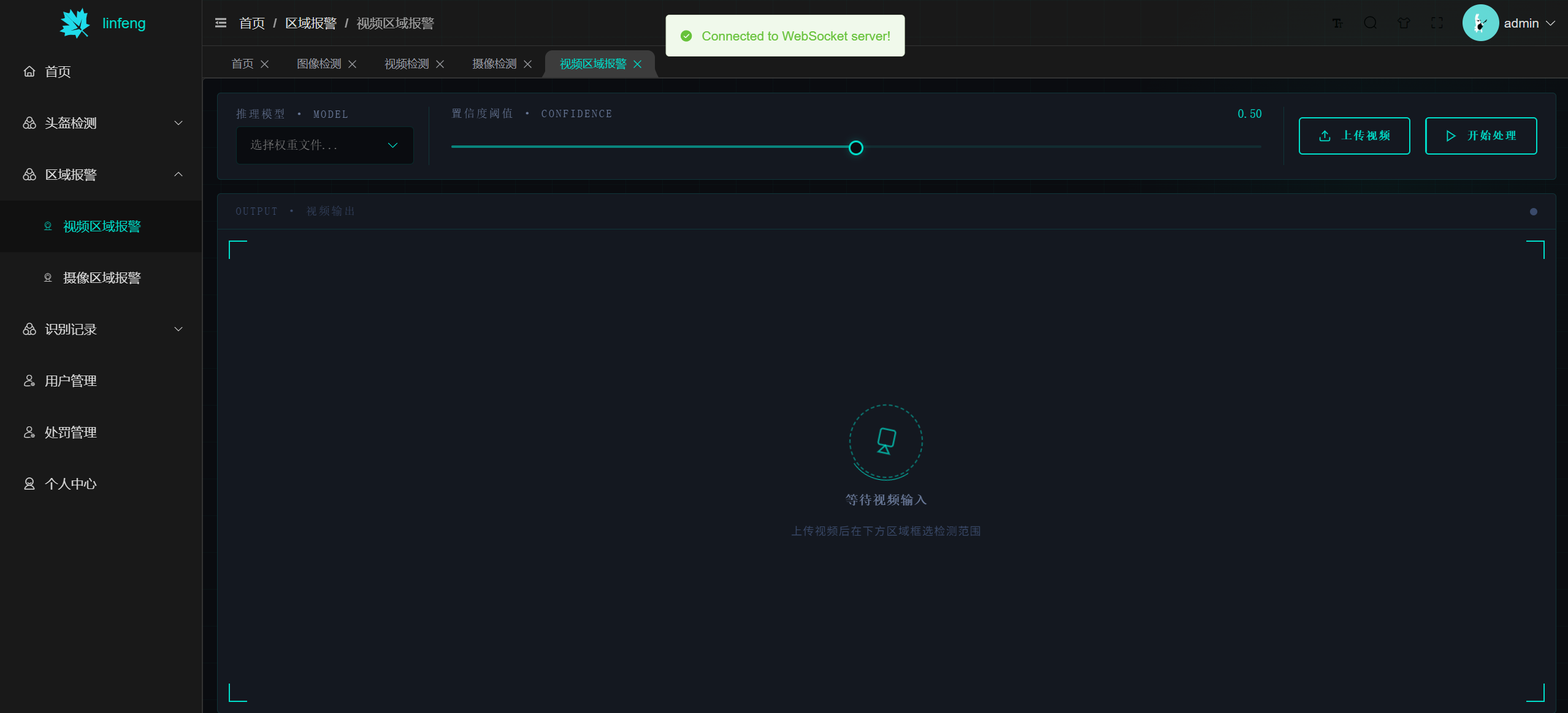Click the OUTPUT 视频输出 panel title

click(295, 211)
